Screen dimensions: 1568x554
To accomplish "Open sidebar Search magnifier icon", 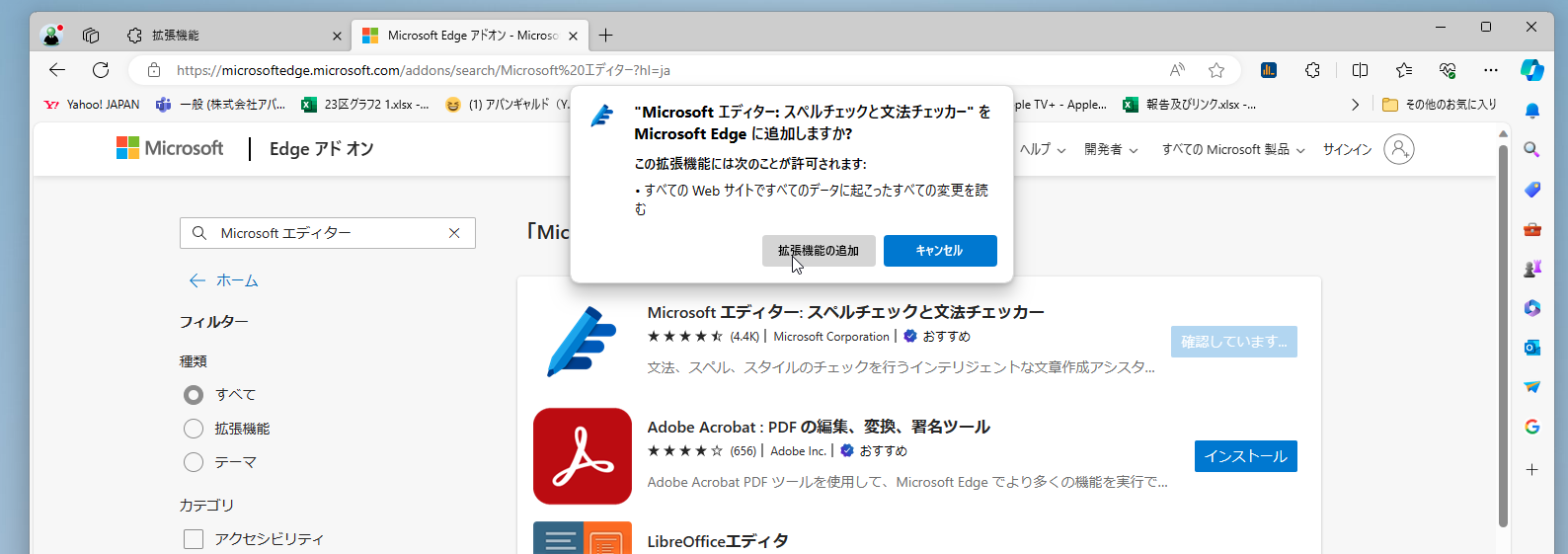I will click(x=1532, y=149).
